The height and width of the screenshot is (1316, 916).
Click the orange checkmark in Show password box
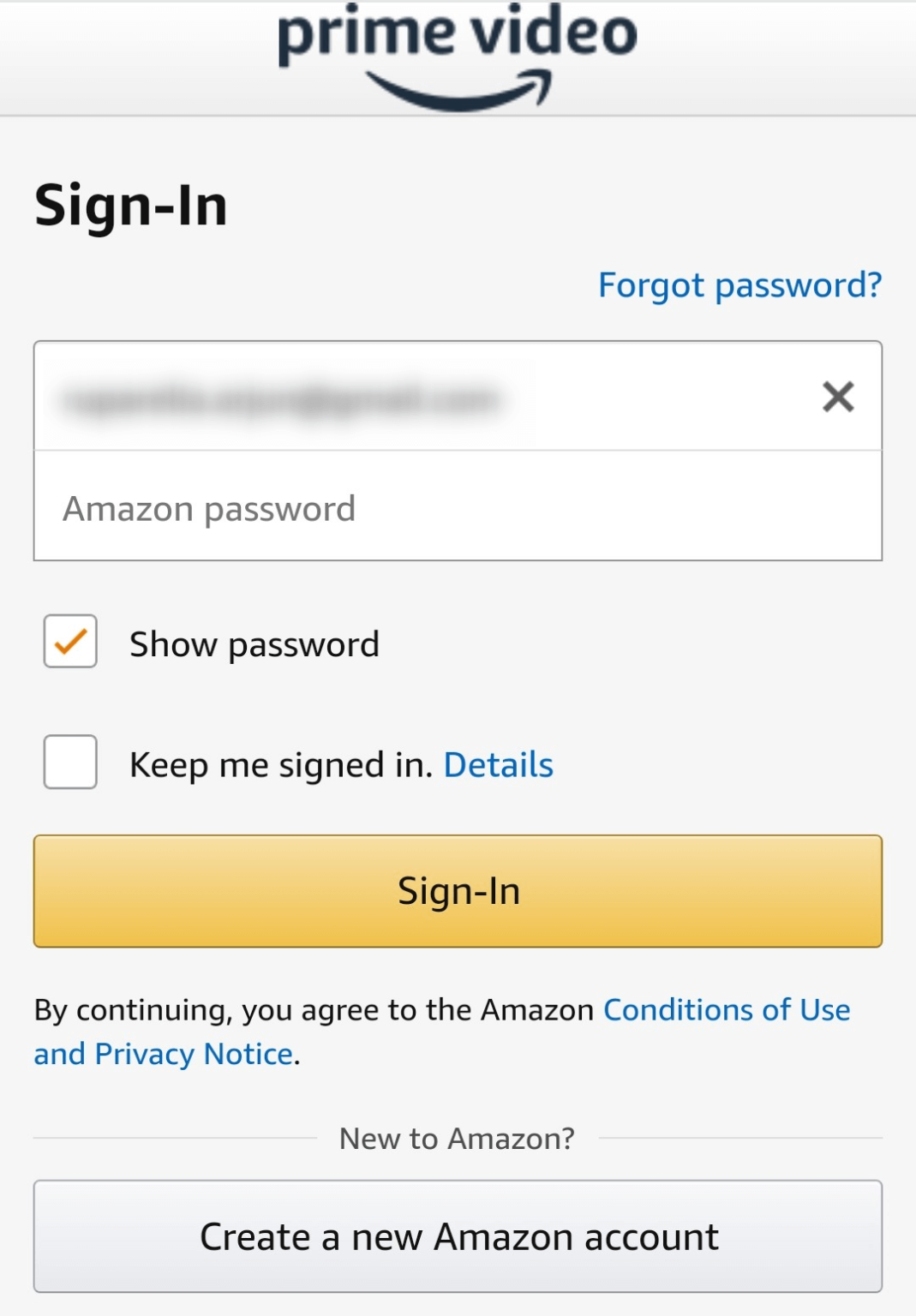pyautogui.click(x=70, y=643)
